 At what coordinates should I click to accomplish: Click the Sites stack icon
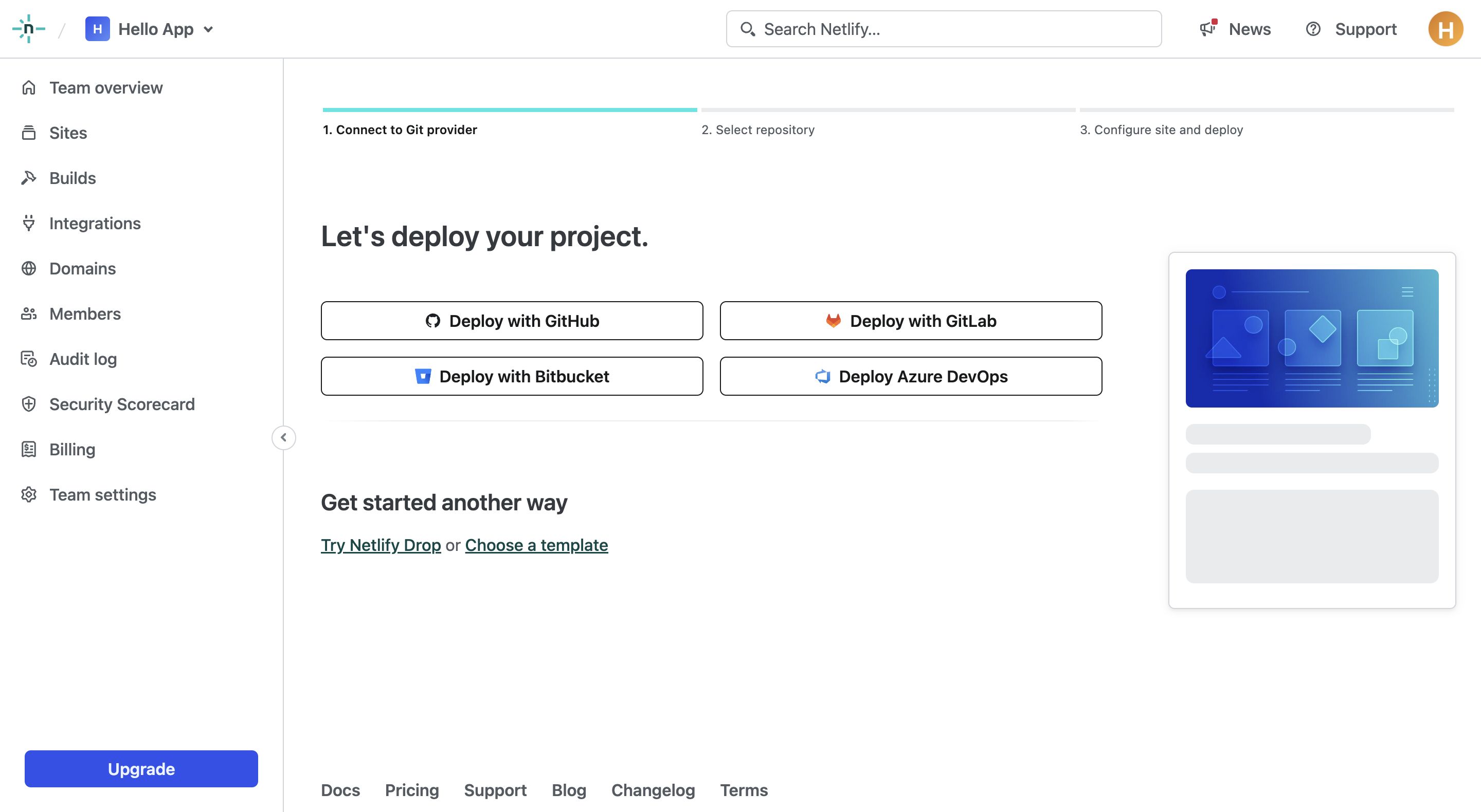29,133
